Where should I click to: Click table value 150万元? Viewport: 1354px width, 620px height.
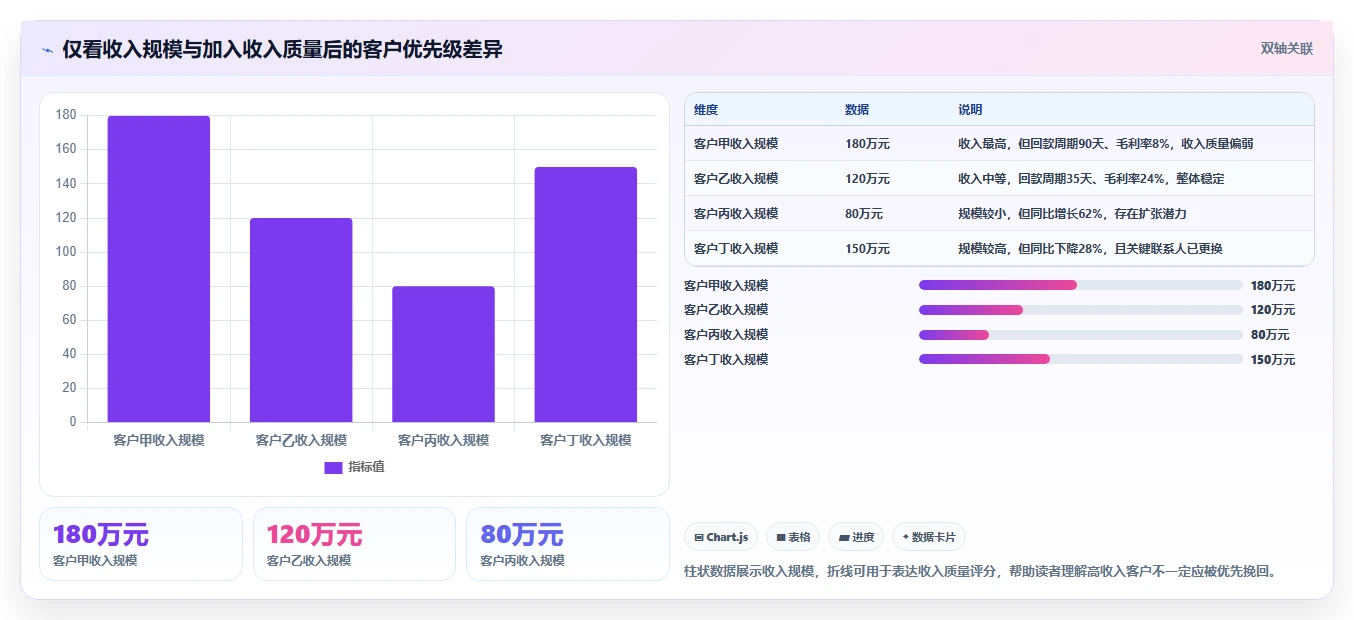click(867, 249)
